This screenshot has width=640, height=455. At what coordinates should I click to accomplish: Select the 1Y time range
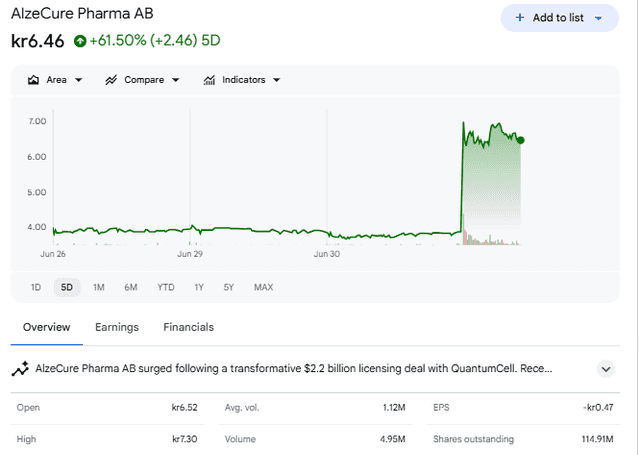(199, 287)
